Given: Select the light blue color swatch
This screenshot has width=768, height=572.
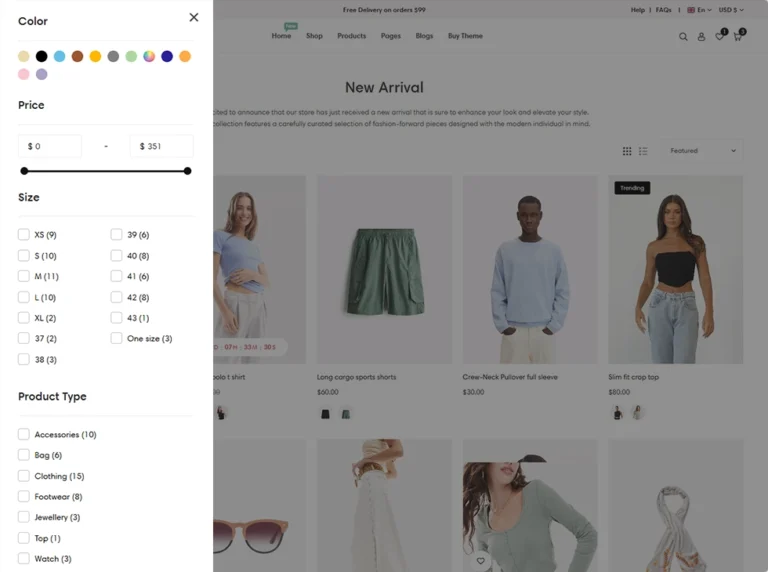Looking at the screenshot, I should point(59,56).
